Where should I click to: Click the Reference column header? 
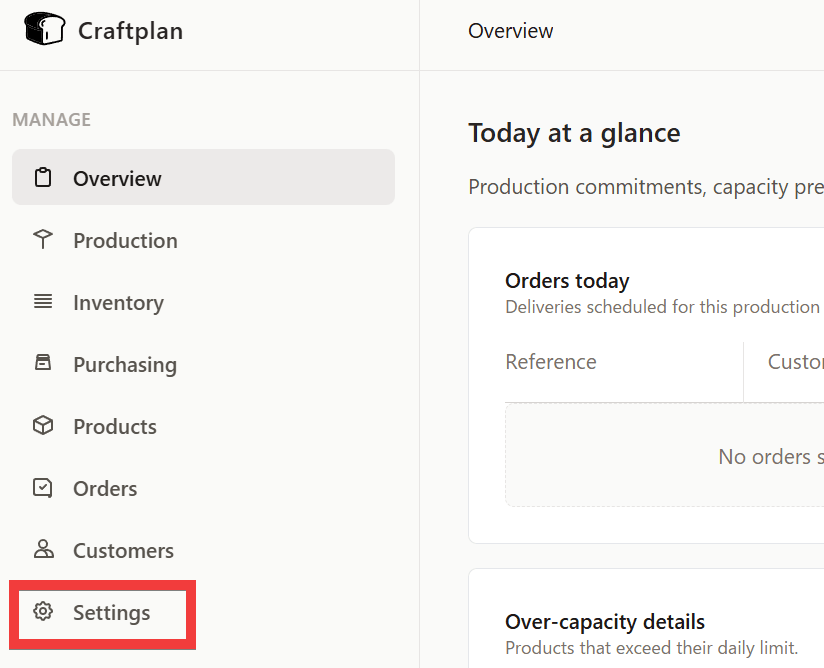pos(551,362)
